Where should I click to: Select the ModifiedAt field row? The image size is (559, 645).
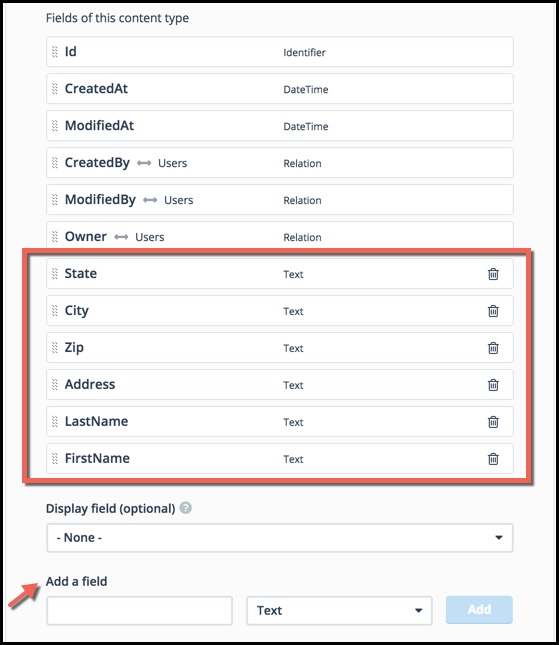click(280, 126)
